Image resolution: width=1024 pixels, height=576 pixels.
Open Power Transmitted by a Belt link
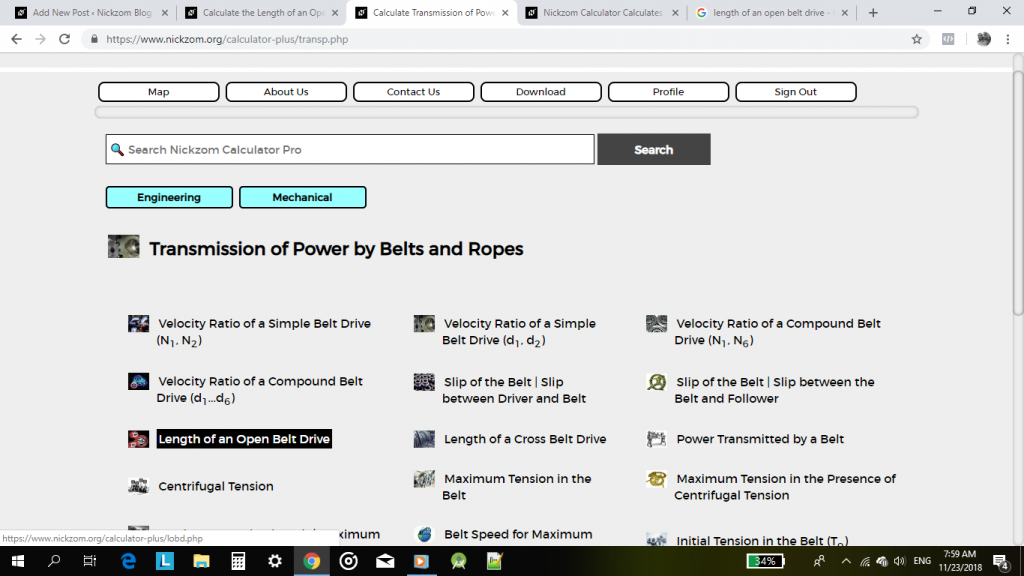(760, 439)
